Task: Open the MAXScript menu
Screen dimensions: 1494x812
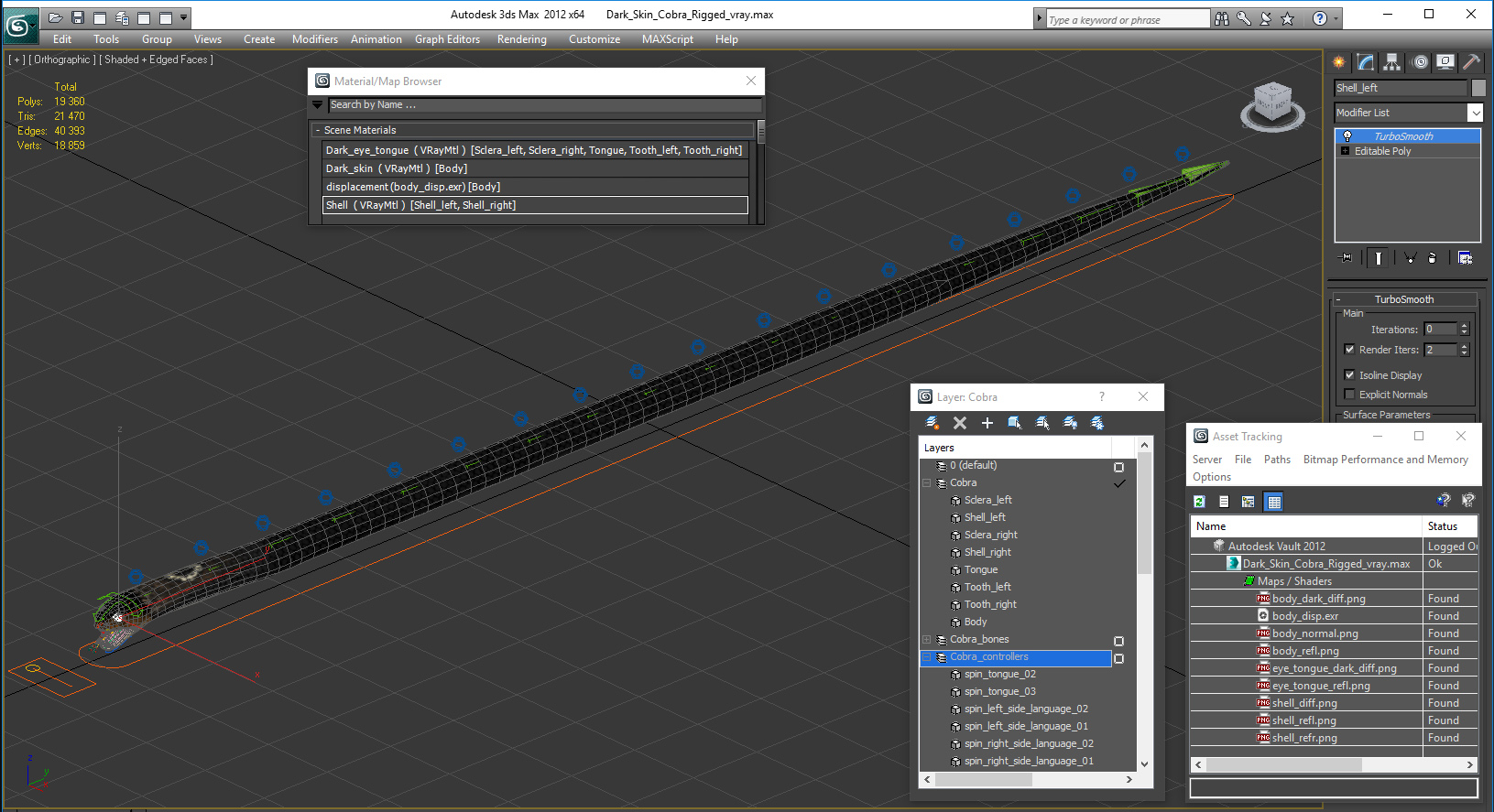Action: [x=668, y=39]
